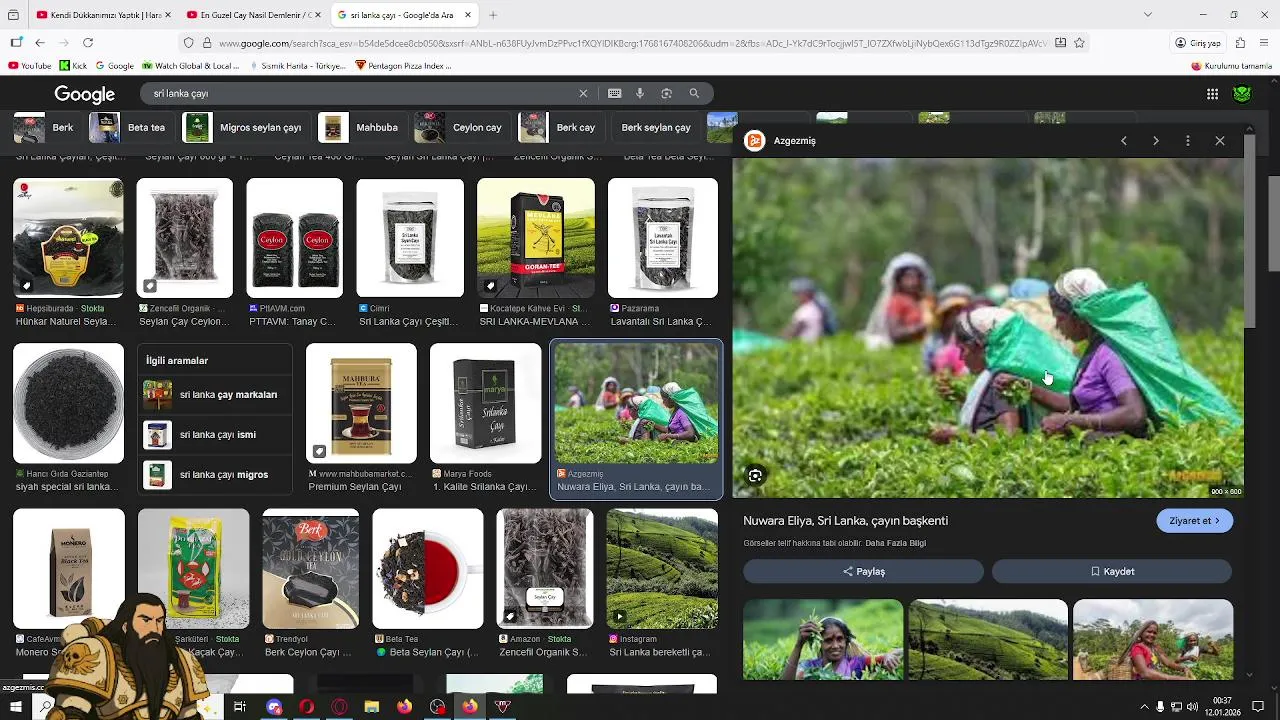Search inside the image with Lens overlay icon
Image resolution: width=1280 pixels, height=720 pixels.
pyautogui.click(x=756, y=476)
